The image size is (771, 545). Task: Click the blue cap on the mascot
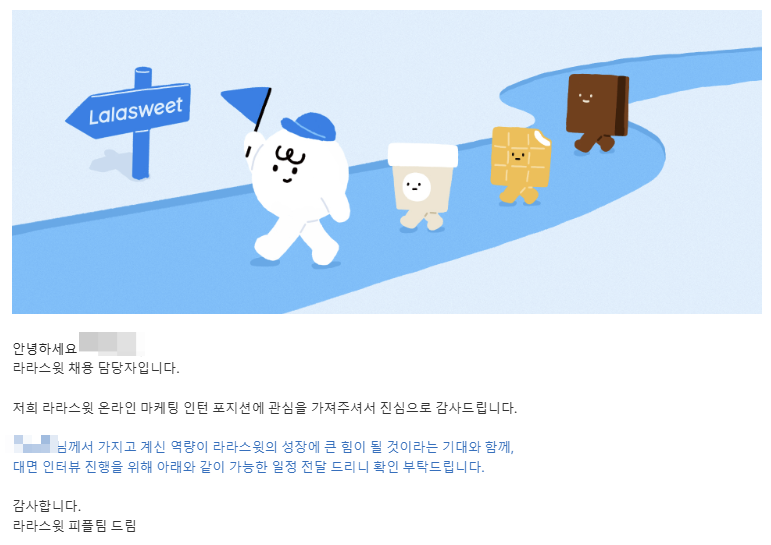pos(309,126)
